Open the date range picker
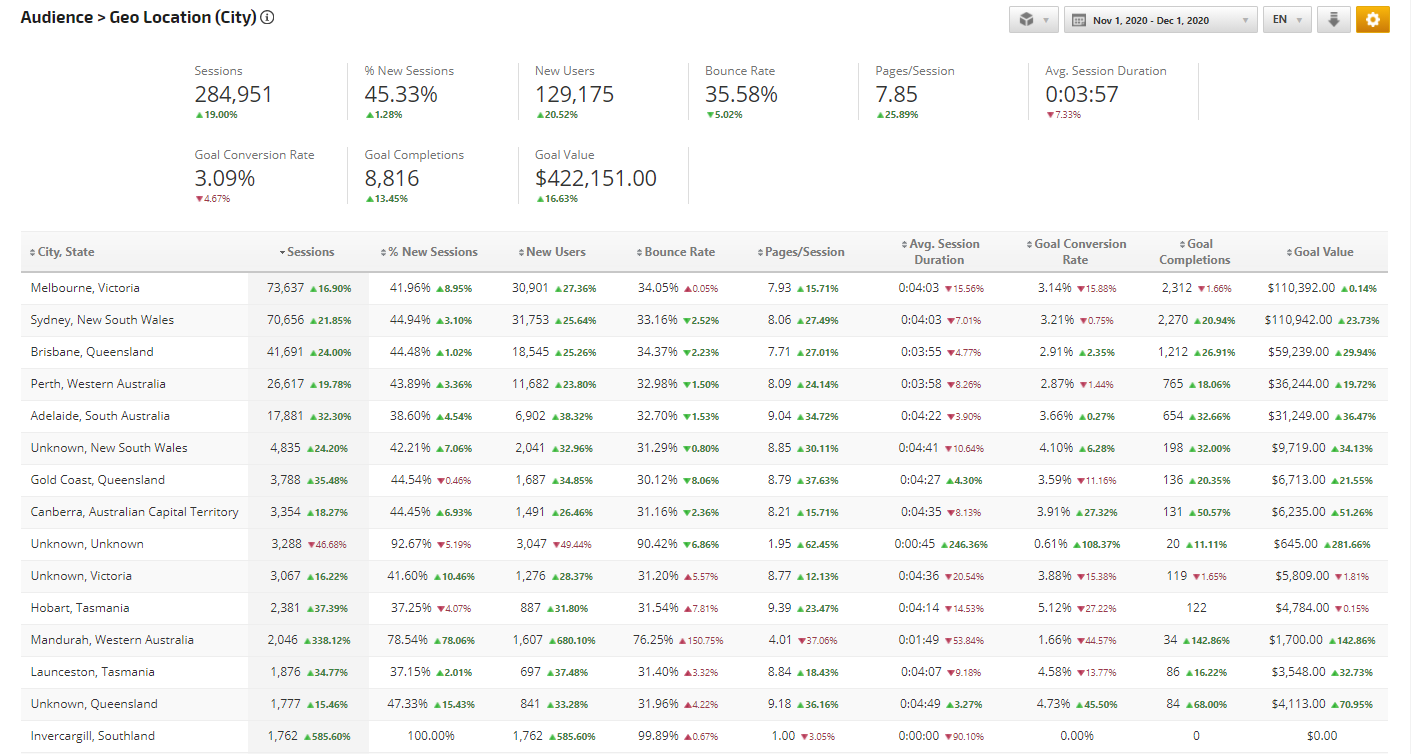Image resolution: width=1411 pixels, height=754 pixels. (1160, 20)
